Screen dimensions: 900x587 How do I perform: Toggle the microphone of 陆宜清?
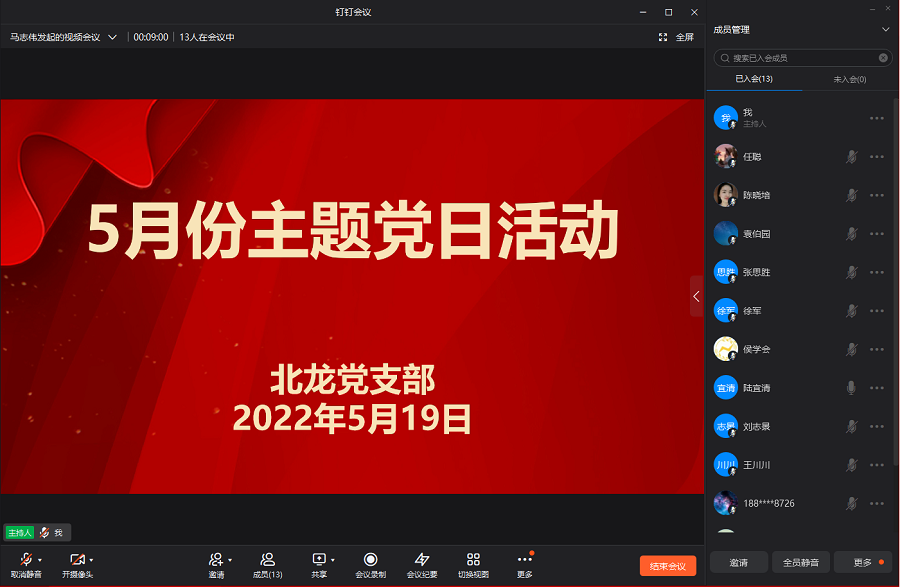(x=851, y=388)
